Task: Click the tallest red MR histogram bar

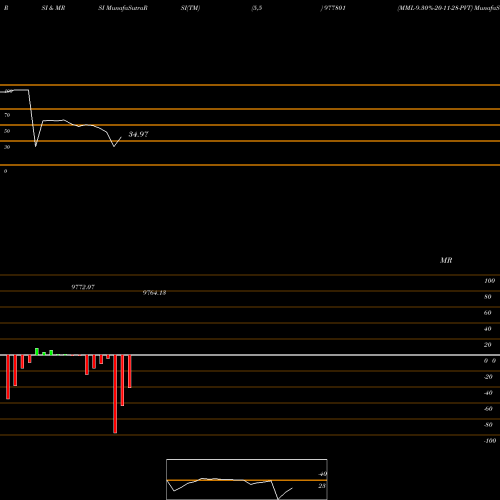Action: click(115, 394)
